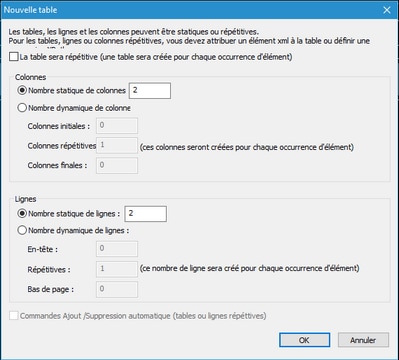Screen dimensions: 399x360
Task: Click the 'Nombre dynamique de lignes' label
Action: 79,230
